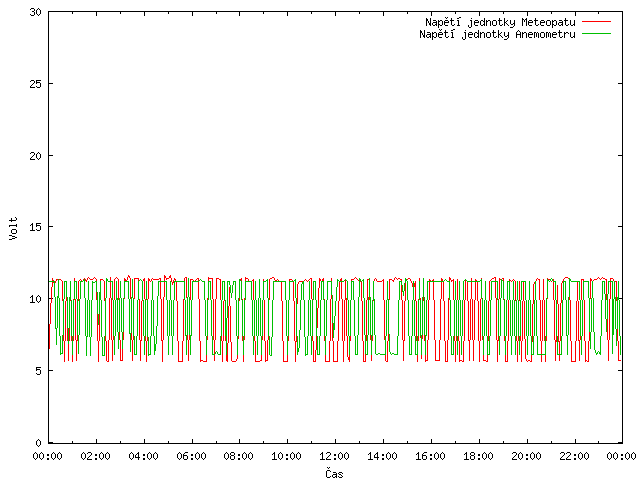This screenshot has height=480, width=640.
Task: Click the y-axis value 20
Action: coord(36,156)
